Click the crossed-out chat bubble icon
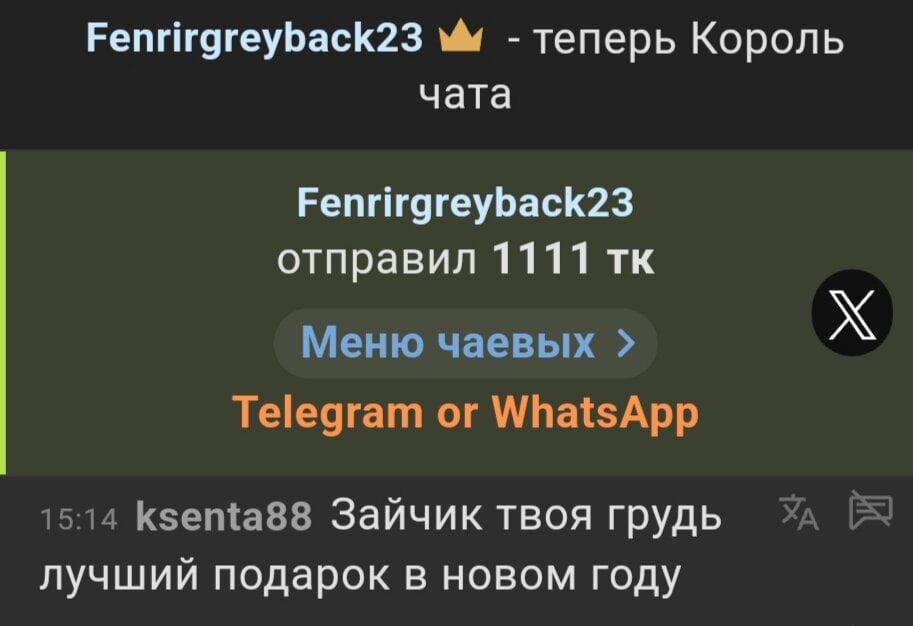913x626 pixels. 870,510
